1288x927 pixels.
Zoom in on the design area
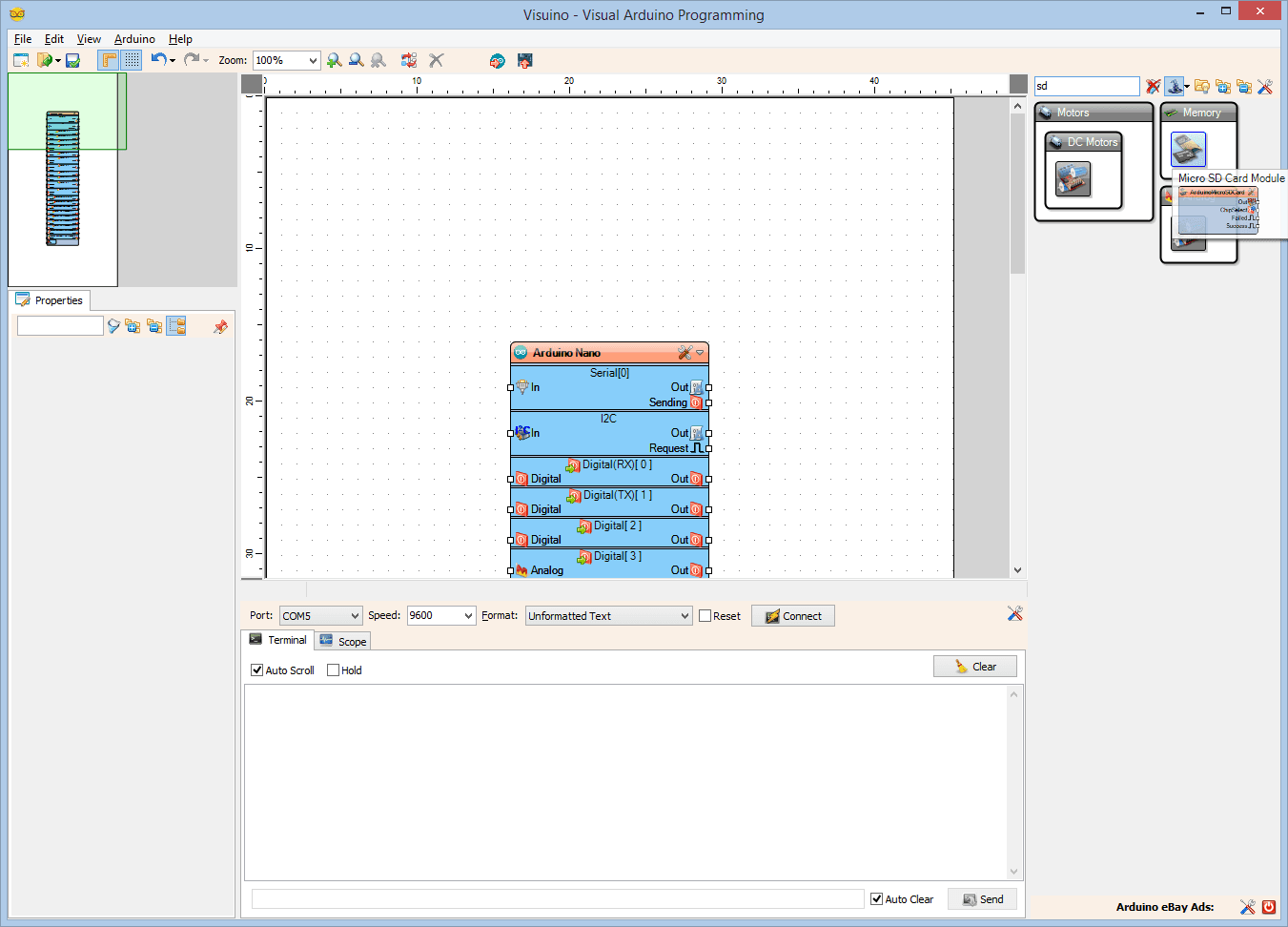click(334, 60)
